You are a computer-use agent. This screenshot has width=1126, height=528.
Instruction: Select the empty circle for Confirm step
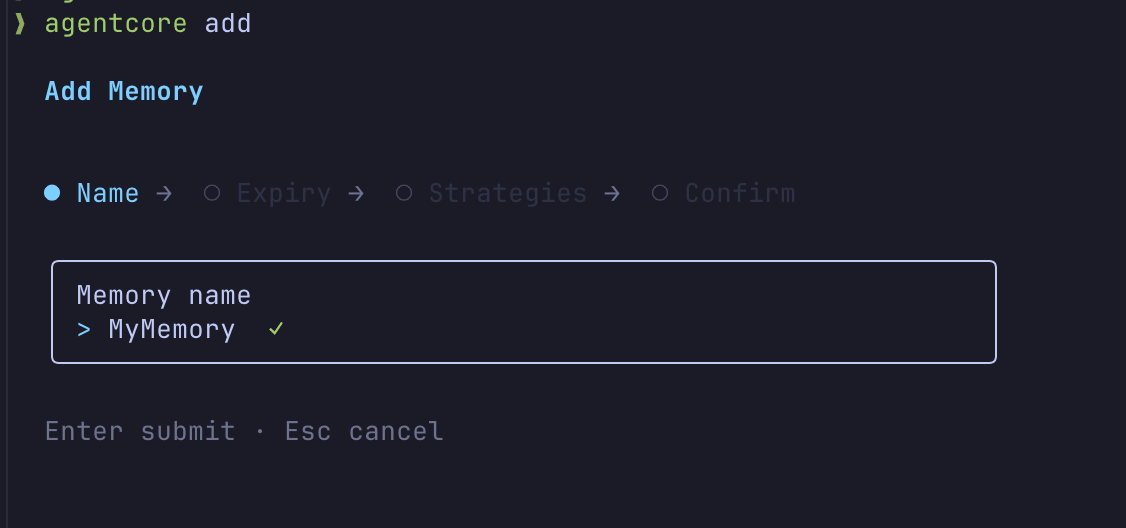(x=660, y=193)
